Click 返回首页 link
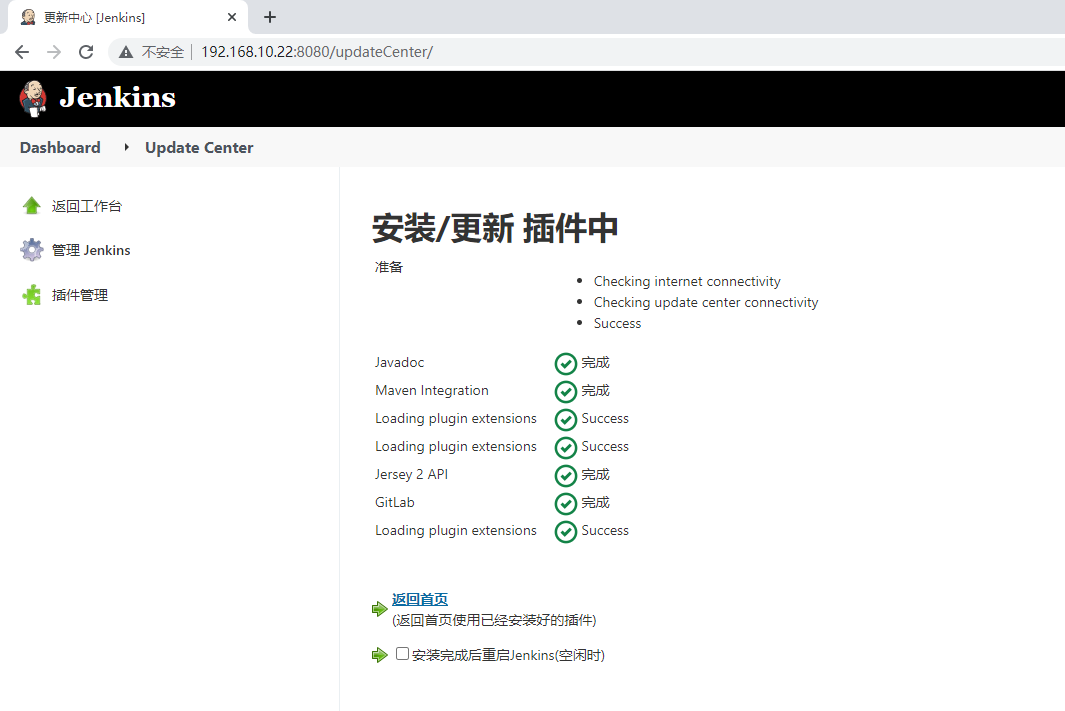Viewport: 1065px width, 711px height. pos(420,600)
